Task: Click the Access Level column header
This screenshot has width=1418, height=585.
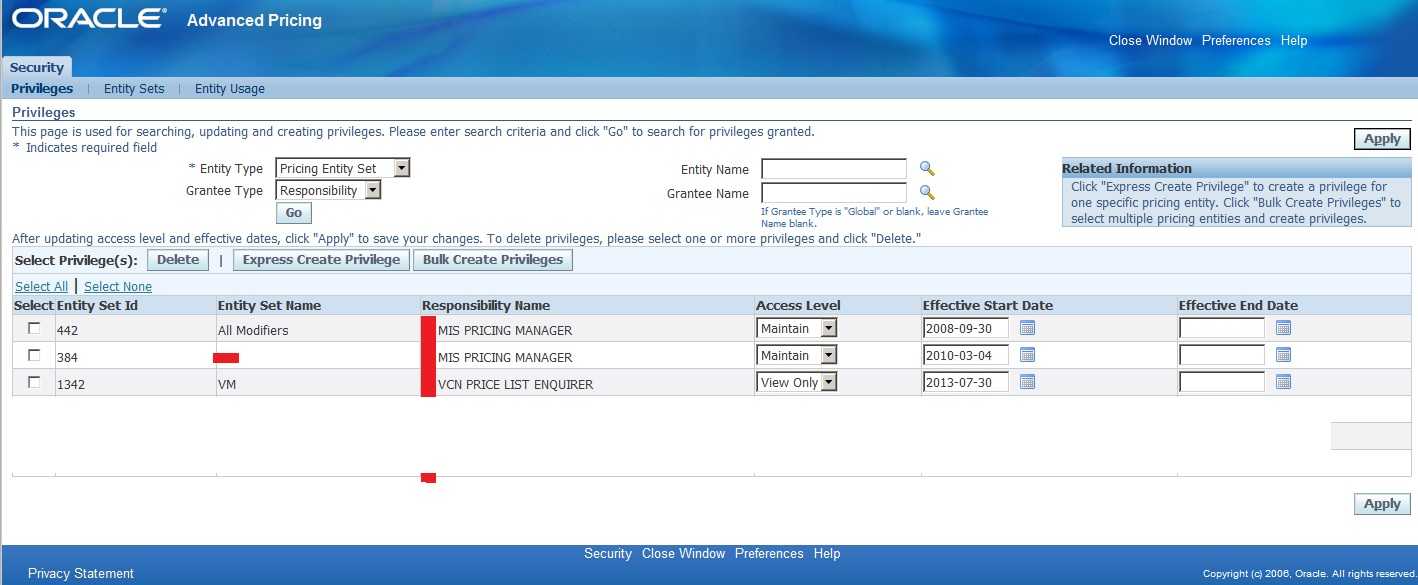Action: point(798,305)
